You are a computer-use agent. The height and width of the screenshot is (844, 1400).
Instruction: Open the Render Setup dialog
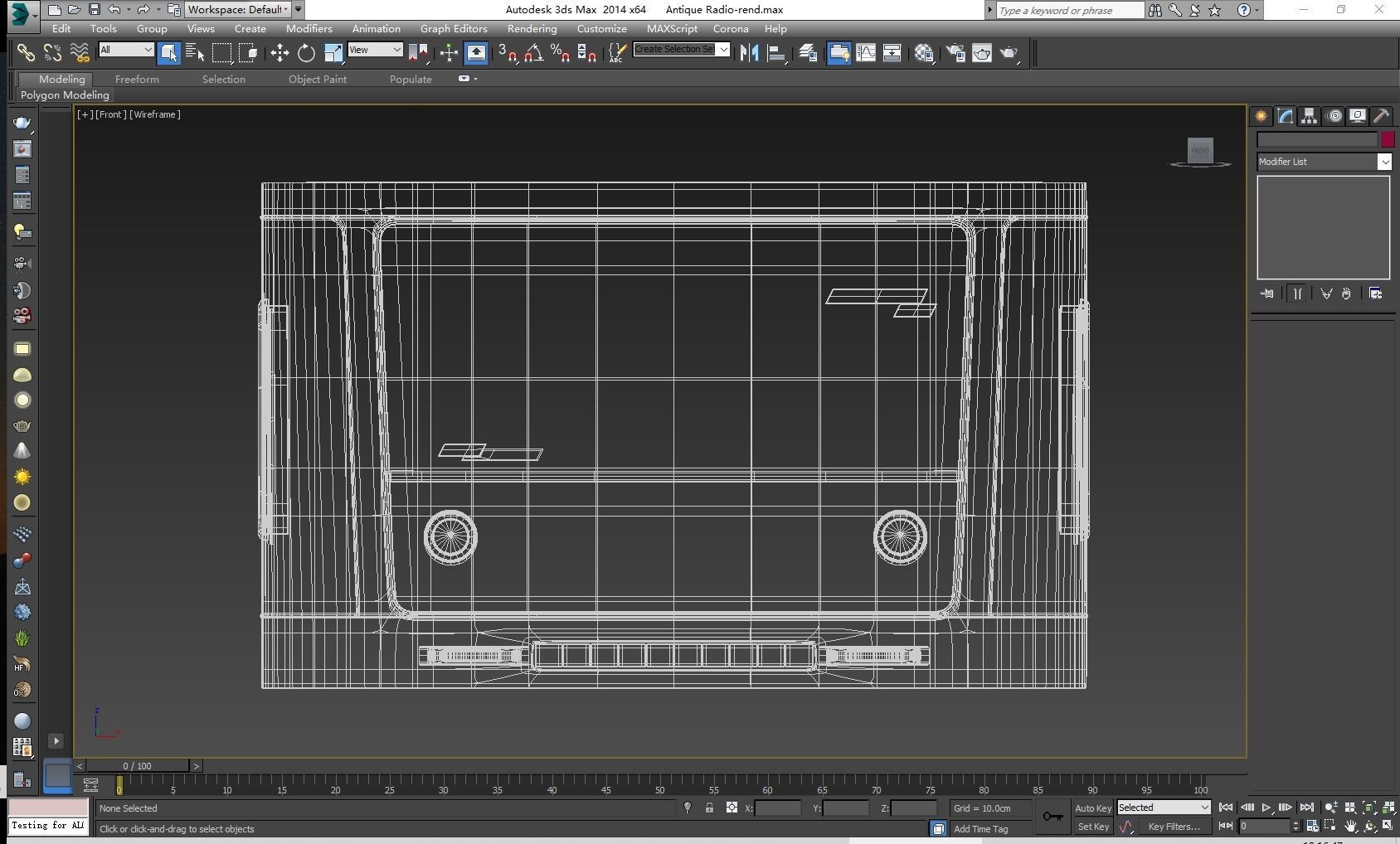955,53
